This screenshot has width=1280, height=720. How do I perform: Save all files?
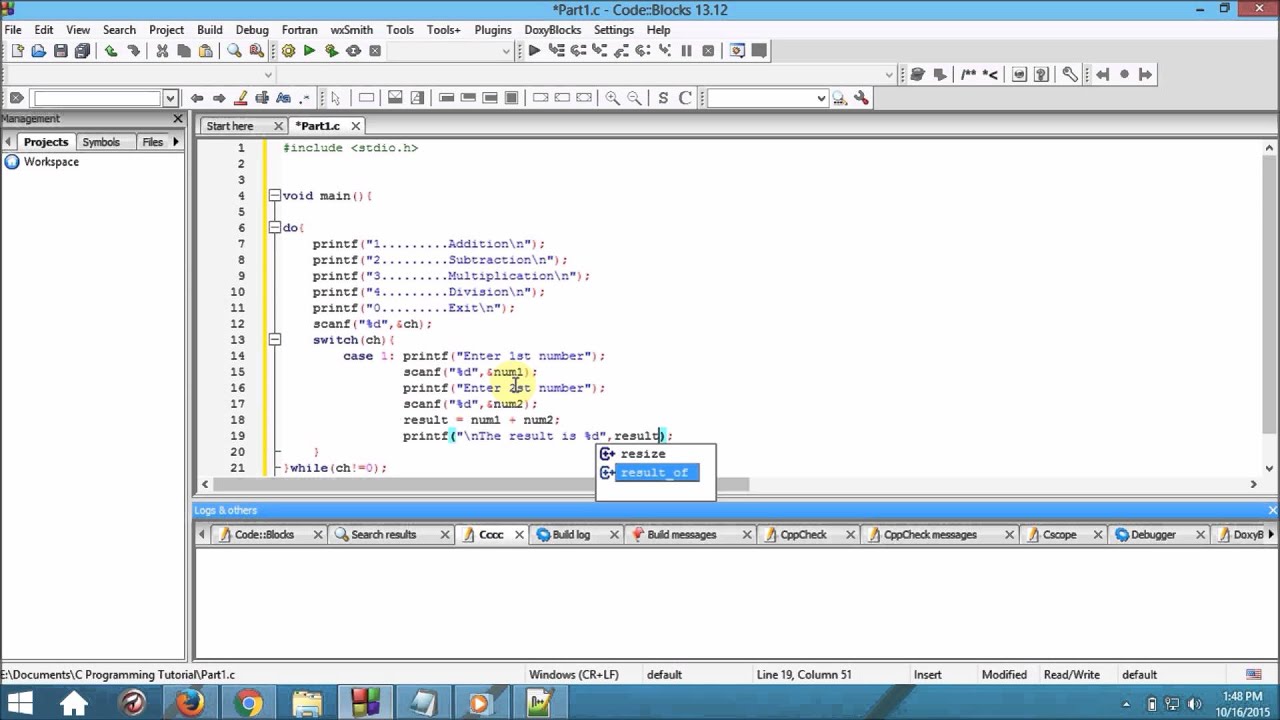pos(83,51)
